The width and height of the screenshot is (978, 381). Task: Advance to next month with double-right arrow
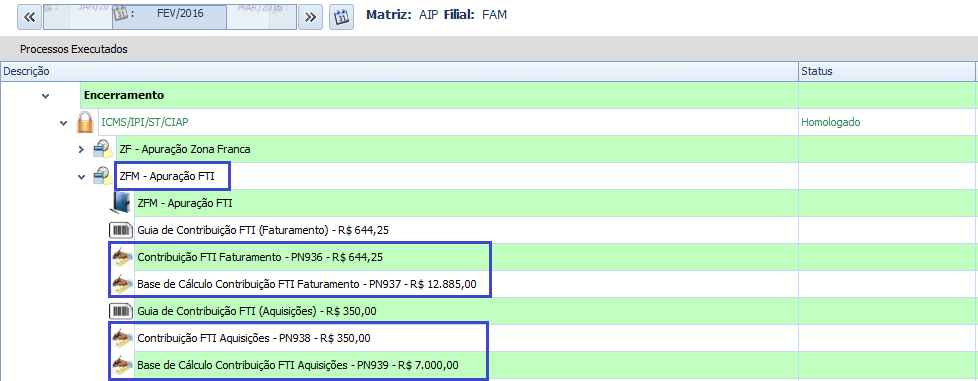(x=310, y=17)
